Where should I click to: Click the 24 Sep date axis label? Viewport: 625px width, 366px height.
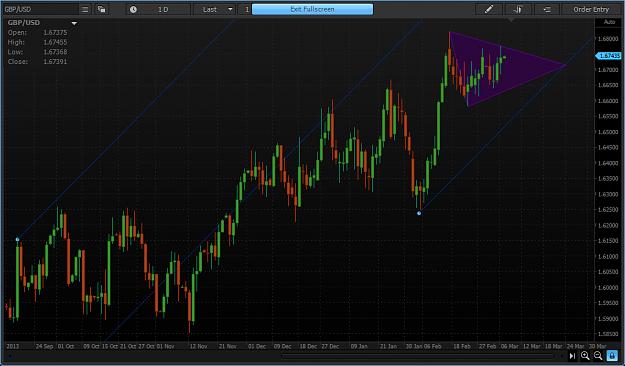44,346
